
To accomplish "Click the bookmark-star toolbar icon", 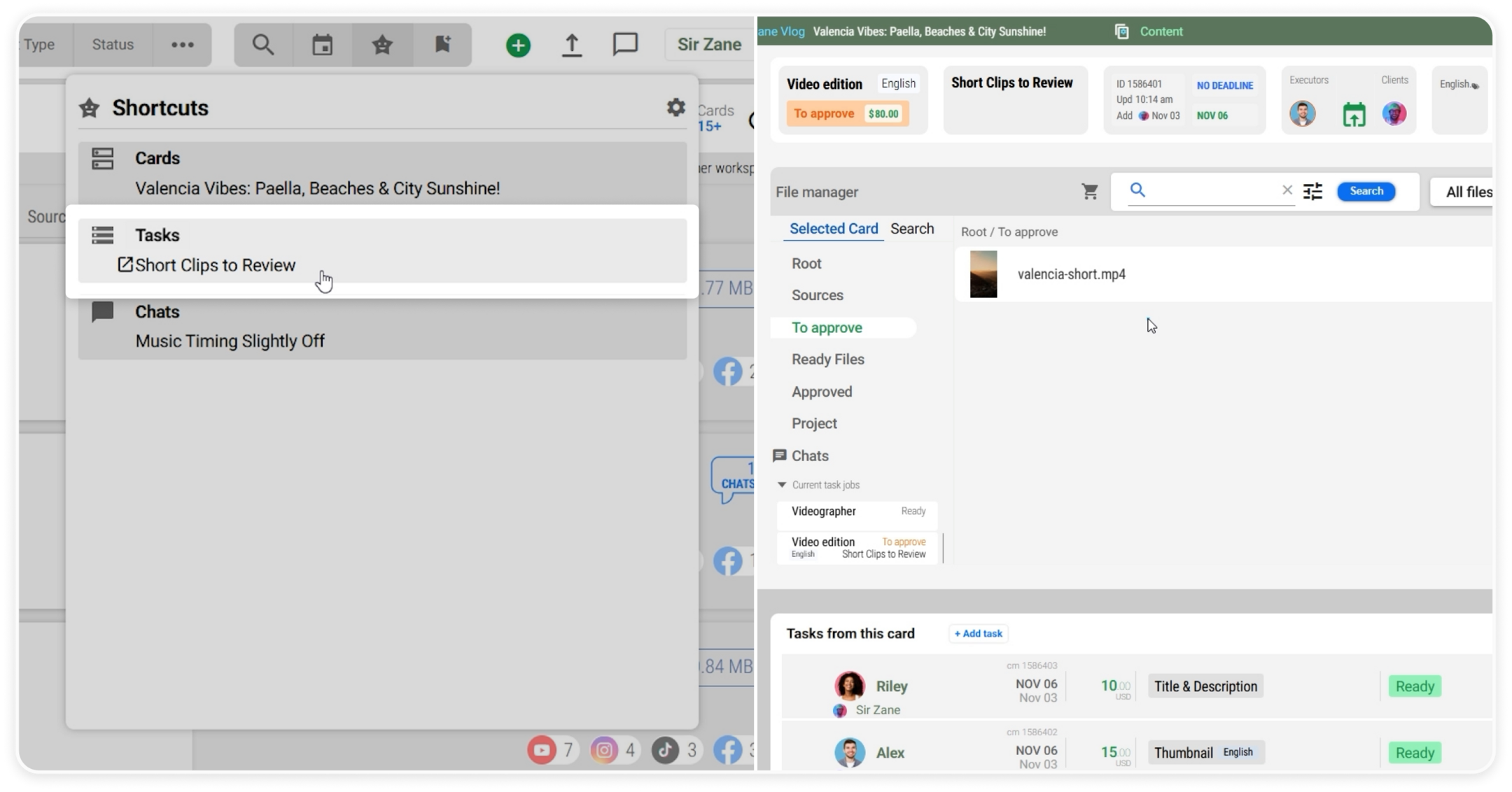I will (442, 45).
